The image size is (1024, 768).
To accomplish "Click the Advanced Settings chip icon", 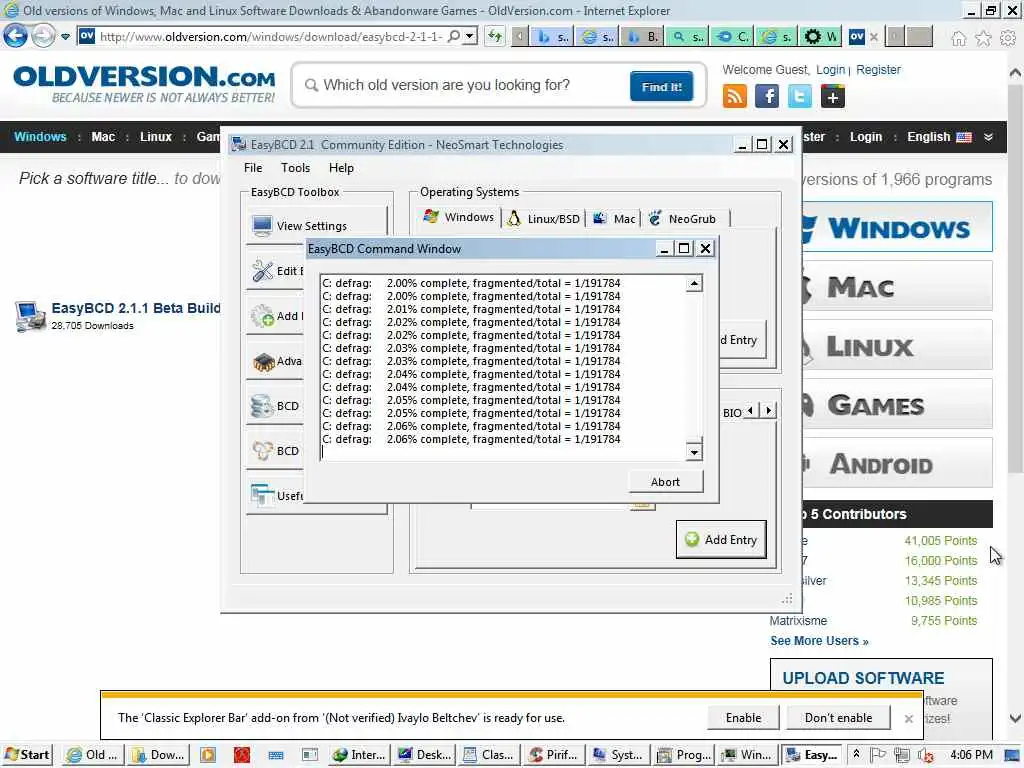I will pyautogui.click(x=263, y=360).
